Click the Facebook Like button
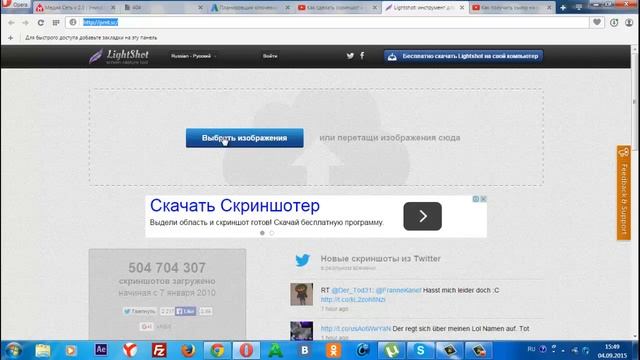The image size is (640, 360). click(x=186, y=311)
